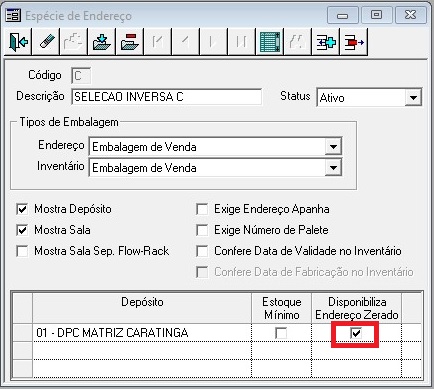This screenshot has height=389, width=434.
Task: Toggle Disponibiliza Endereço Zerado checkbox in grid row
Action: coord(356,333)
